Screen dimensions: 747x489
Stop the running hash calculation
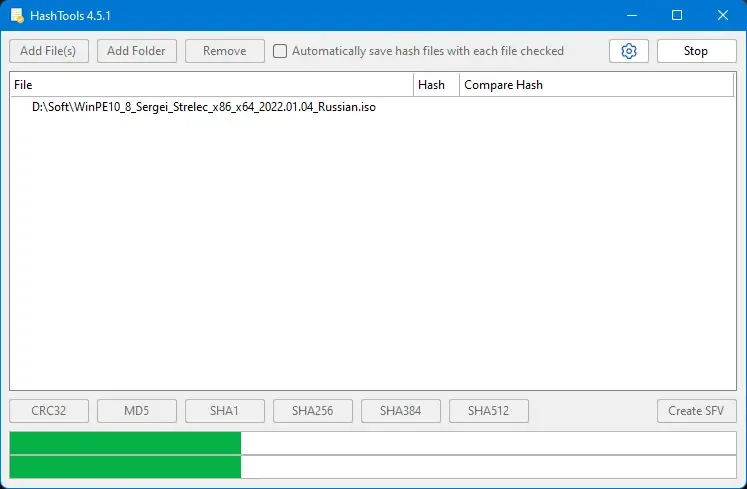point(697,51)
